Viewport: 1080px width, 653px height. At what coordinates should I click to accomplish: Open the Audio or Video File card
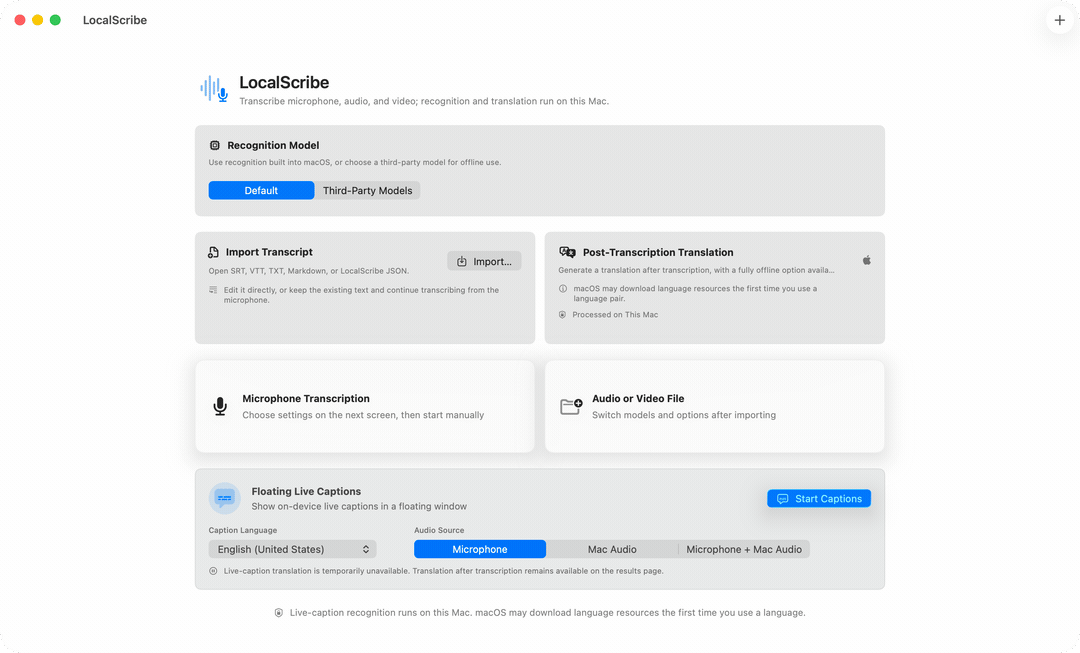(715, 406)
